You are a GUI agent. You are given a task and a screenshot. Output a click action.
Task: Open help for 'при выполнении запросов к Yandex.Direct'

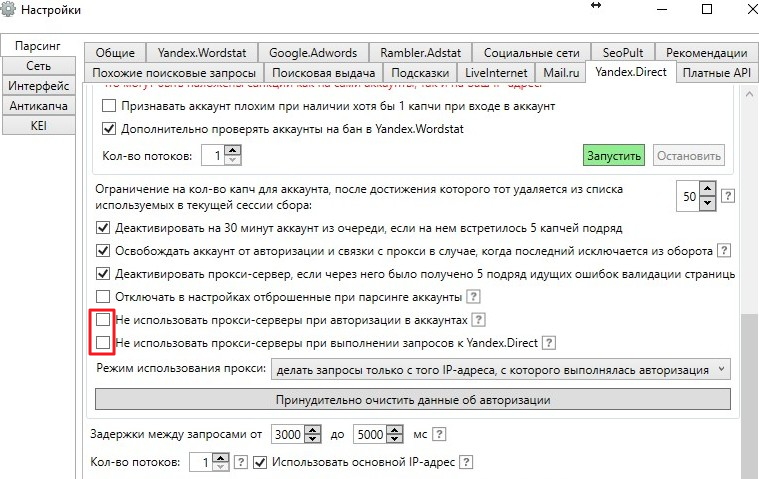(548, 343)
